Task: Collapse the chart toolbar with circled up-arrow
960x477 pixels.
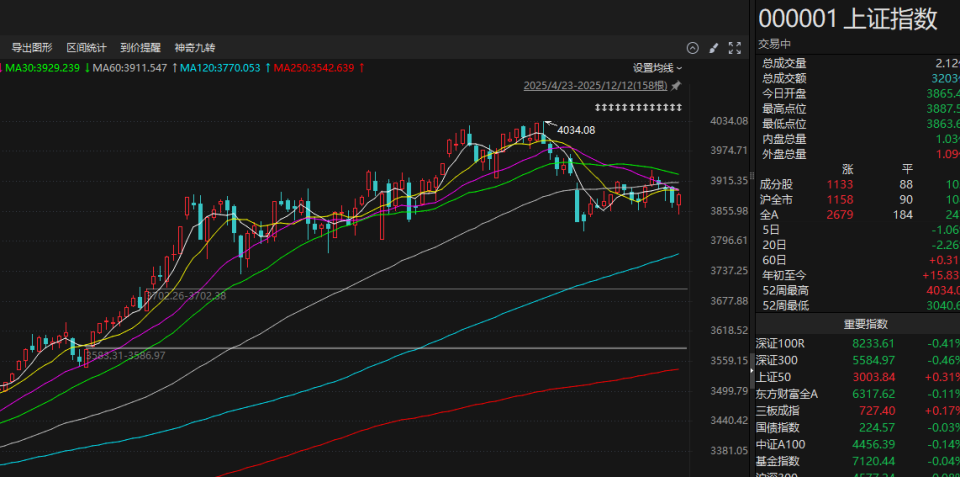Action: [692, 48]
